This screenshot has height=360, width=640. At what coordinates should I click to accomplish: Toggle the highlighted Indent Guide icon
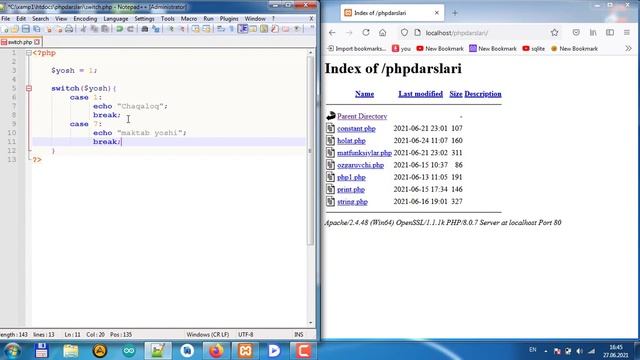coord(243,29)
